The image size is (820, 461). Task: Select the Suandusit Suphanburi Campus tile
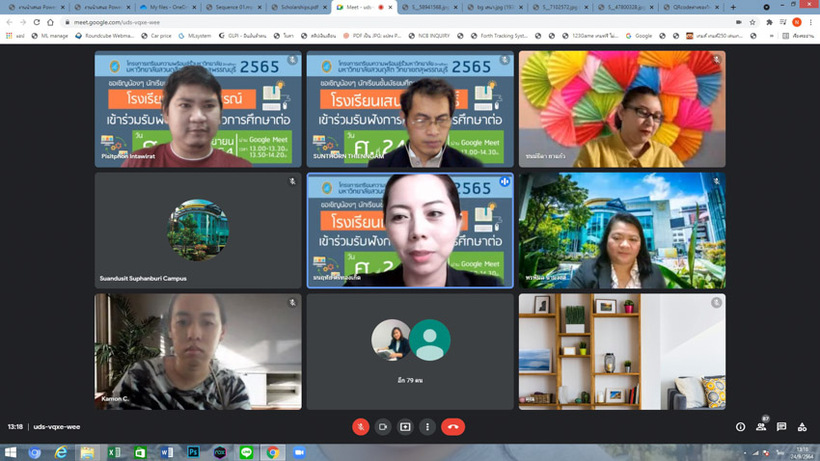coord(198,230)
